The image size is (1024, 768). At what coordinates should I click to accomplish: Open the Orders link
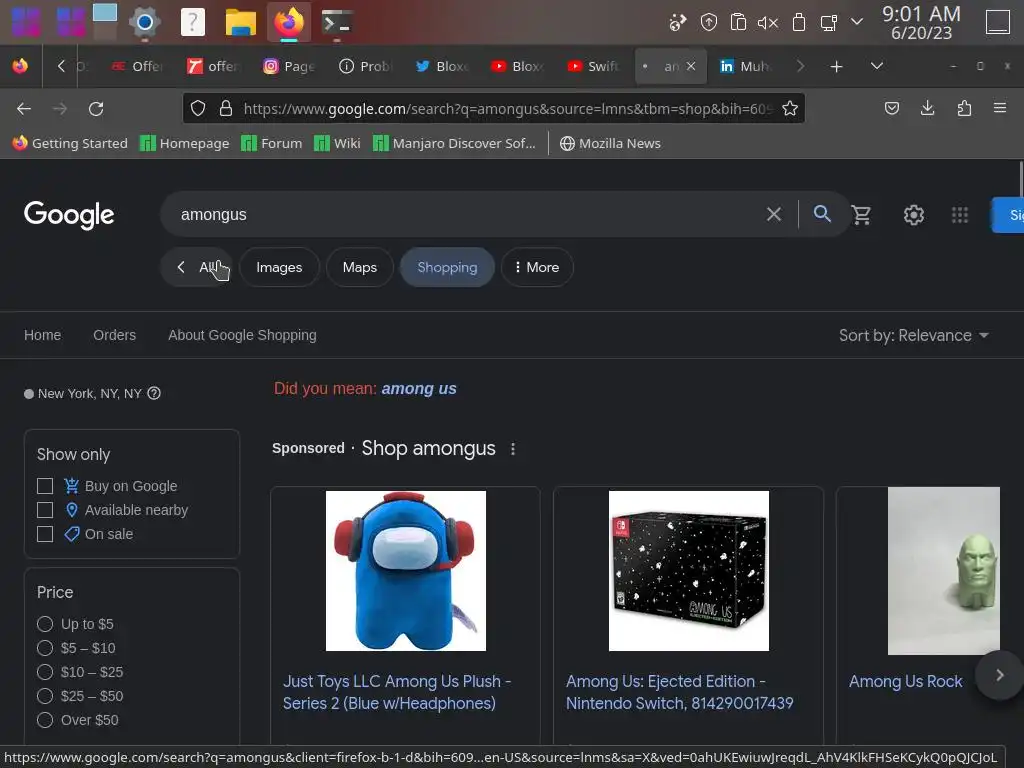(x=114, y=335)
